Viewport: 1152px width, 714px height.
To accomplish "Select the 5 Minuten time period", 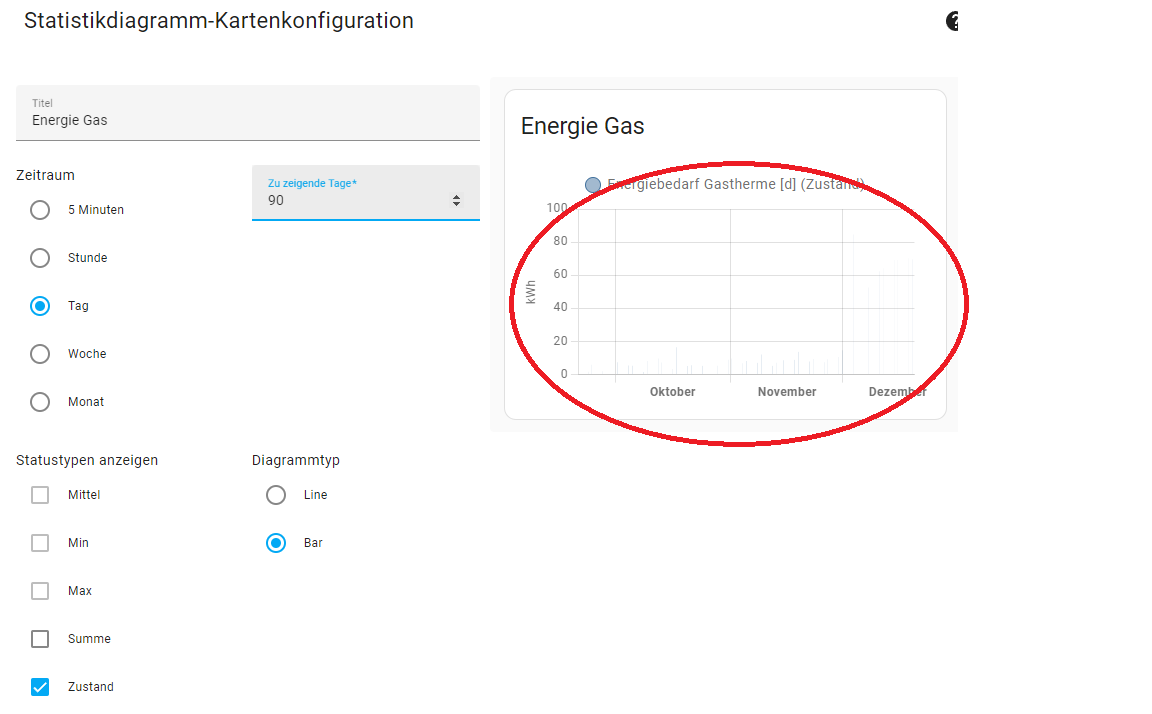I will 40,210.
